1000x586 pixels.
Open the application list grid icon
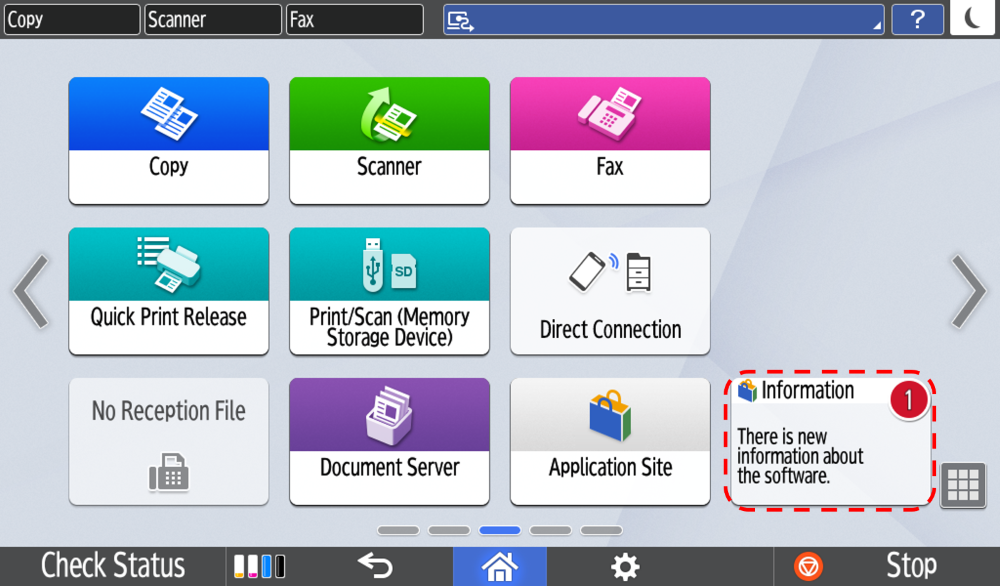[963, 485]
